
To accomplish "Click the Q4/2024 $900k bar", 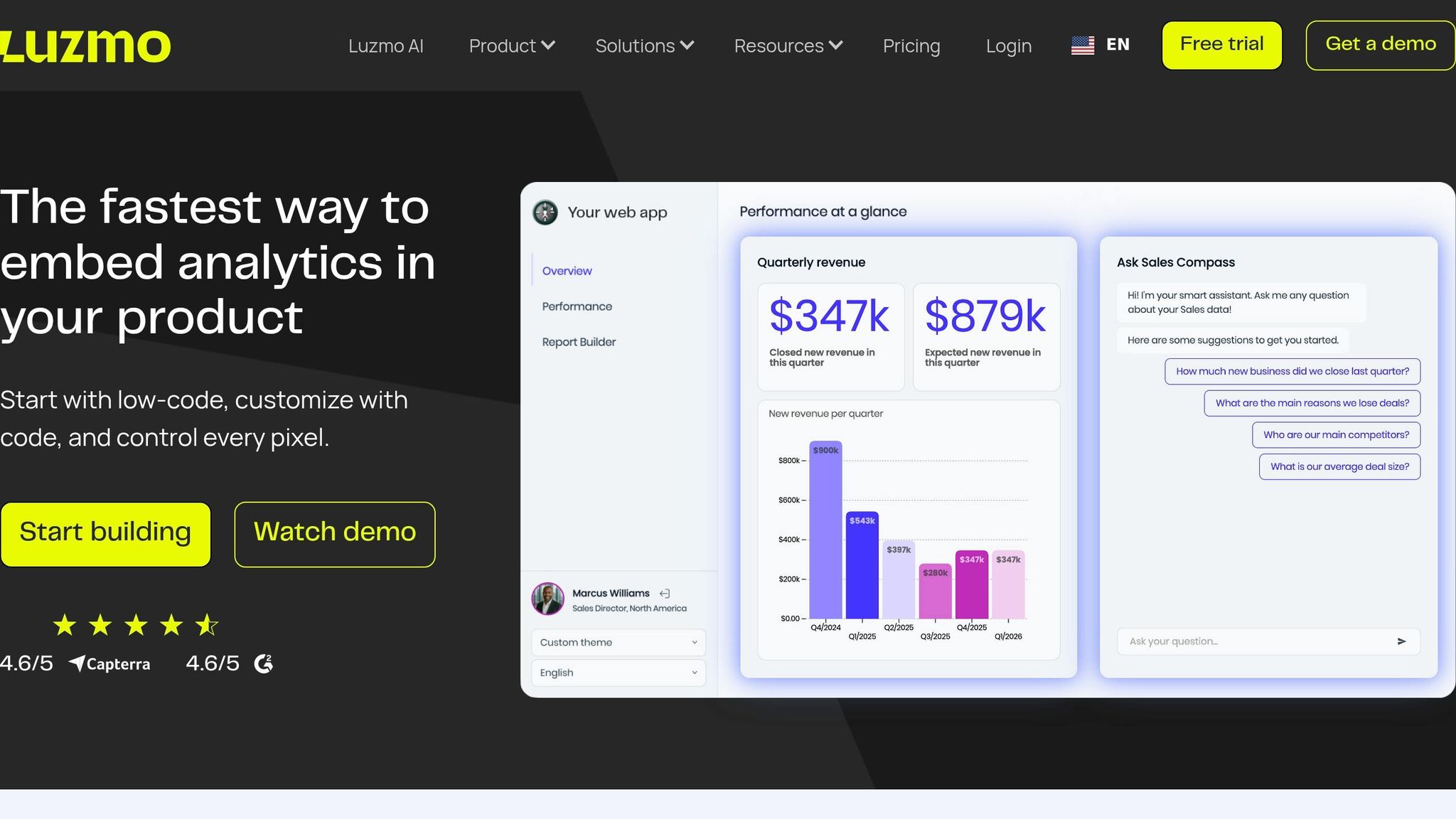I will 826,530.
